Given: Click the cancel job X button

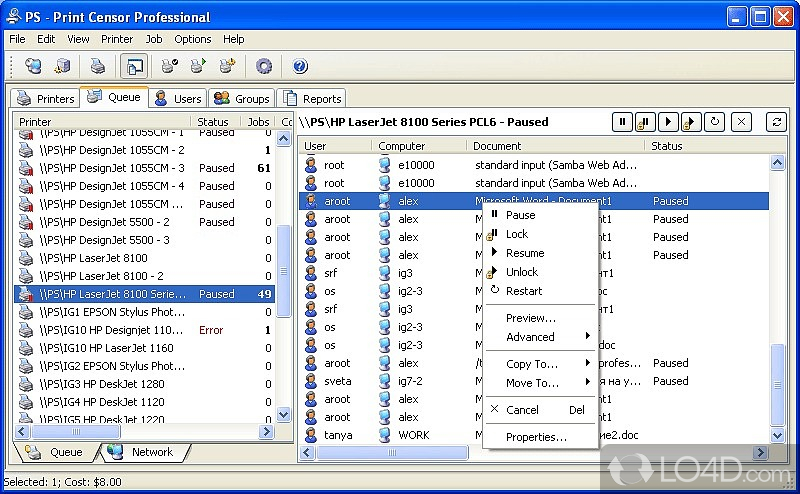Looking at the screenshot, I should [741, 122].
